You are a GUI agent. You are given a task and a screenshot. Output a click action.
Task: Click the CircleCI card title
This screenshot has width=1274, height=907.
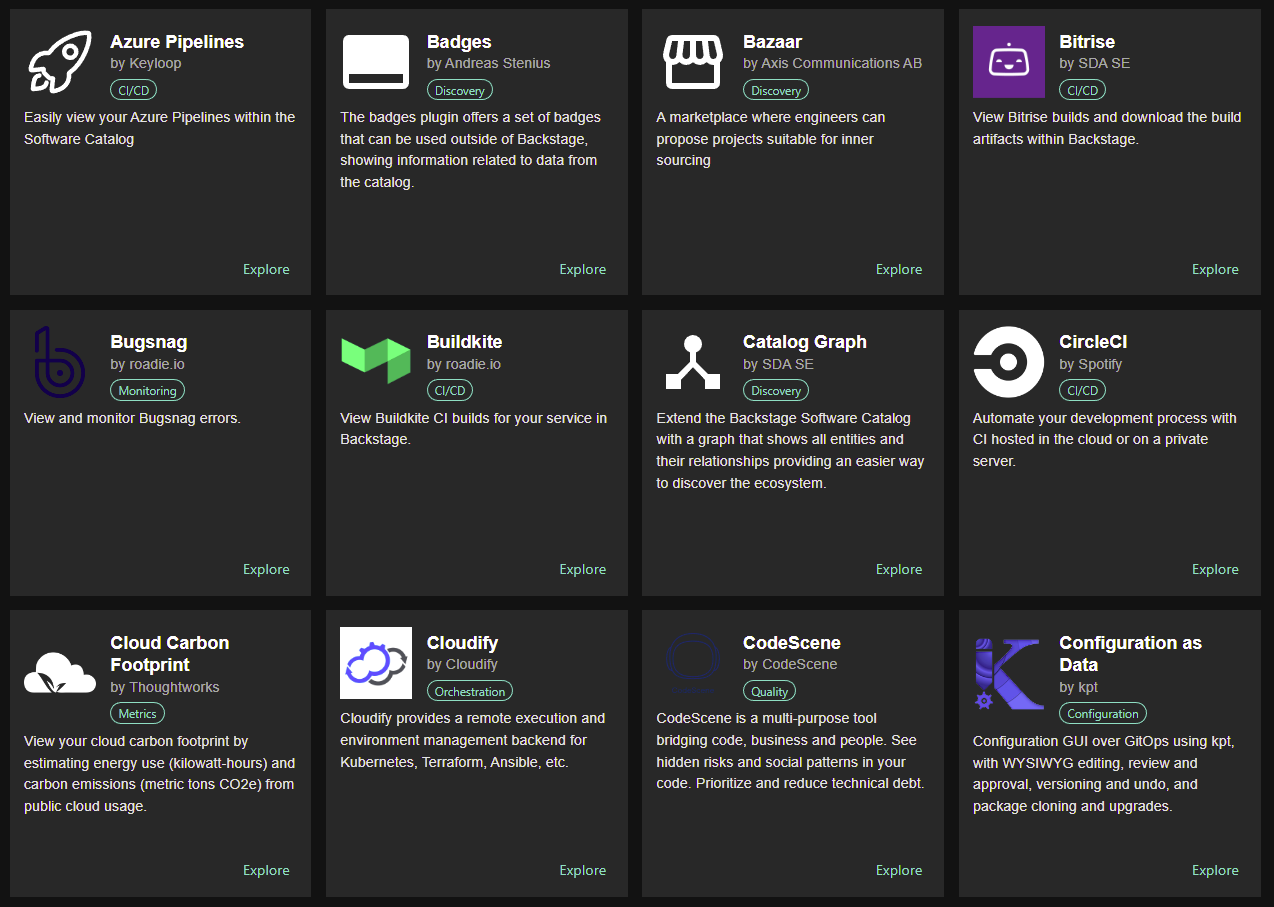1093,342
